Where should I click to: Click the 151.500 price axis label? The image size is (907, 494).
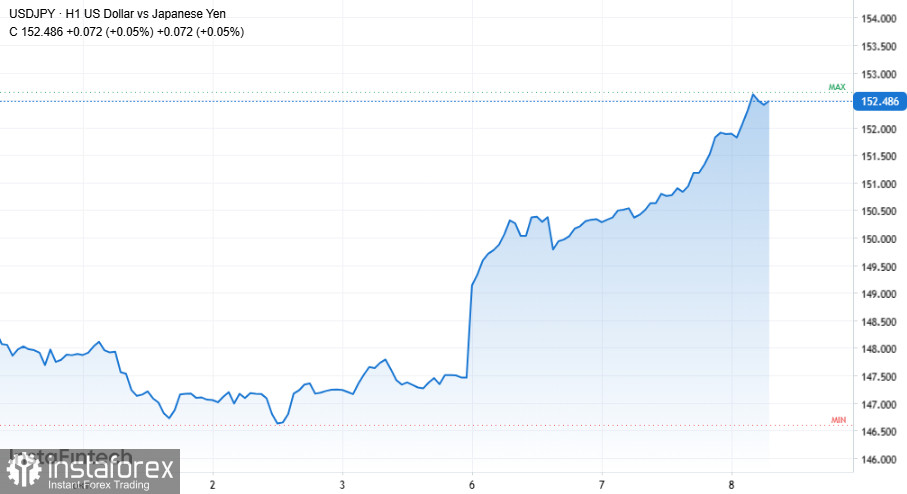coord(877,157)
